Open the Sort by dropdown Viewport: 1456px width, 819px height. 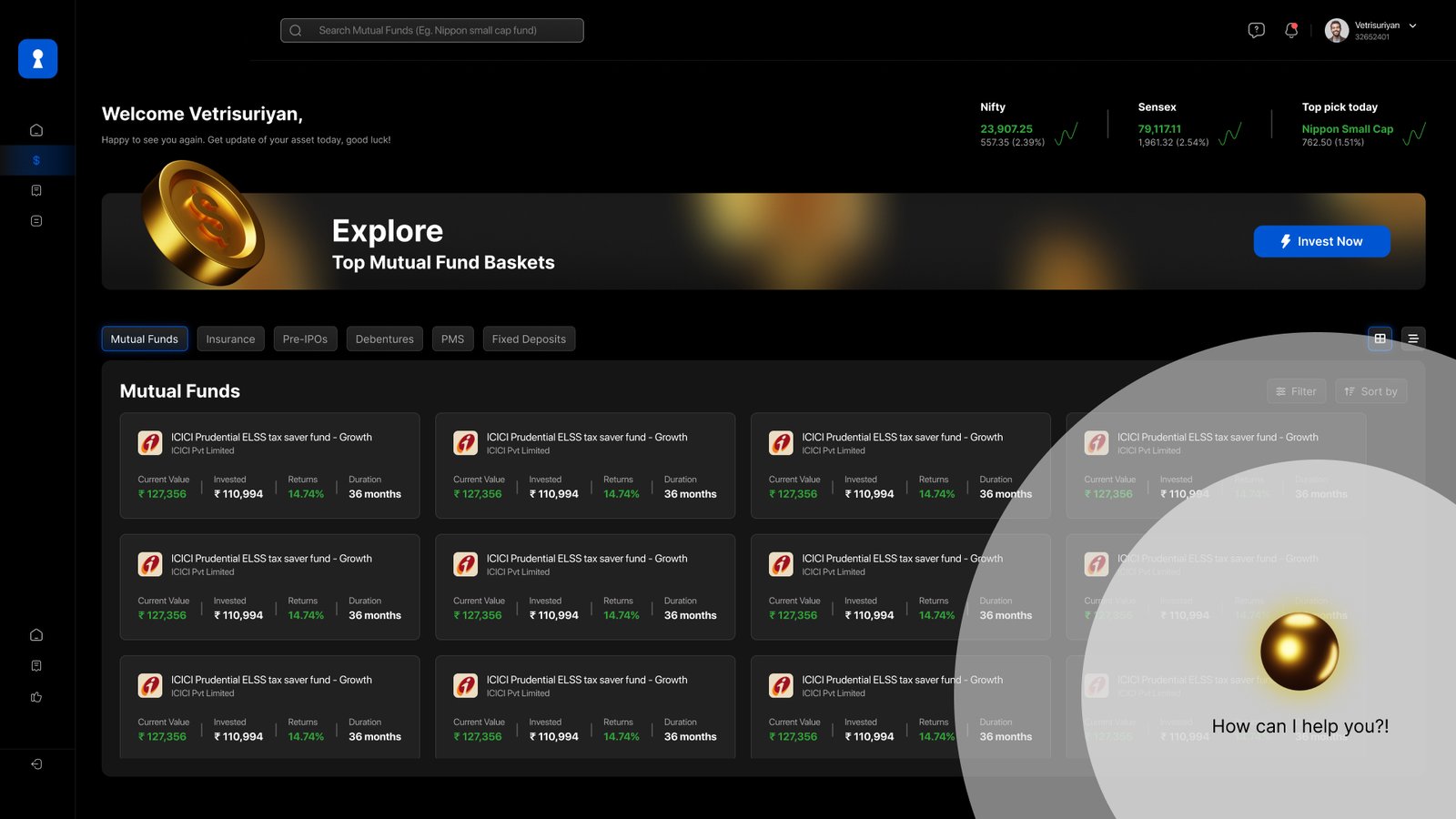(1370, 391)
